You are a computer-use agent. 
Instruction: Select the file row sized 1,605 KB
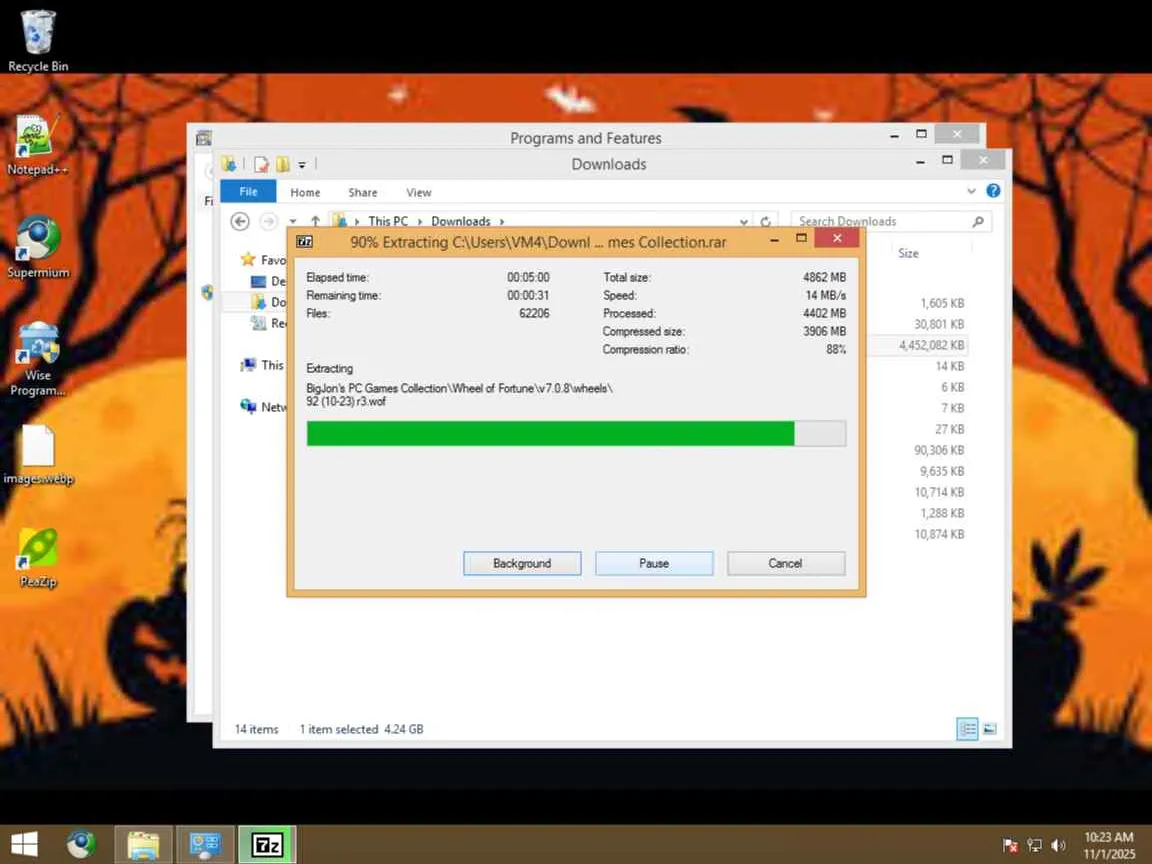(918, 303)
